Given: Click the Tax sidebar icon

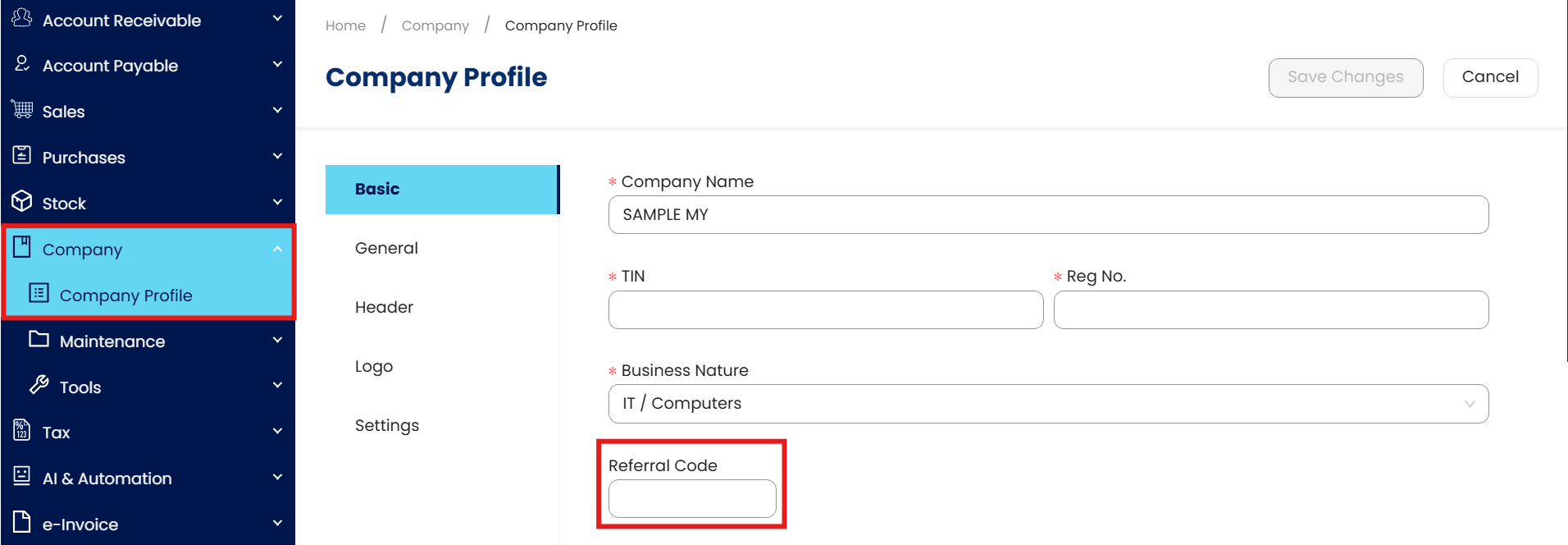Looking at the screenshot, I should click(22, 430).
